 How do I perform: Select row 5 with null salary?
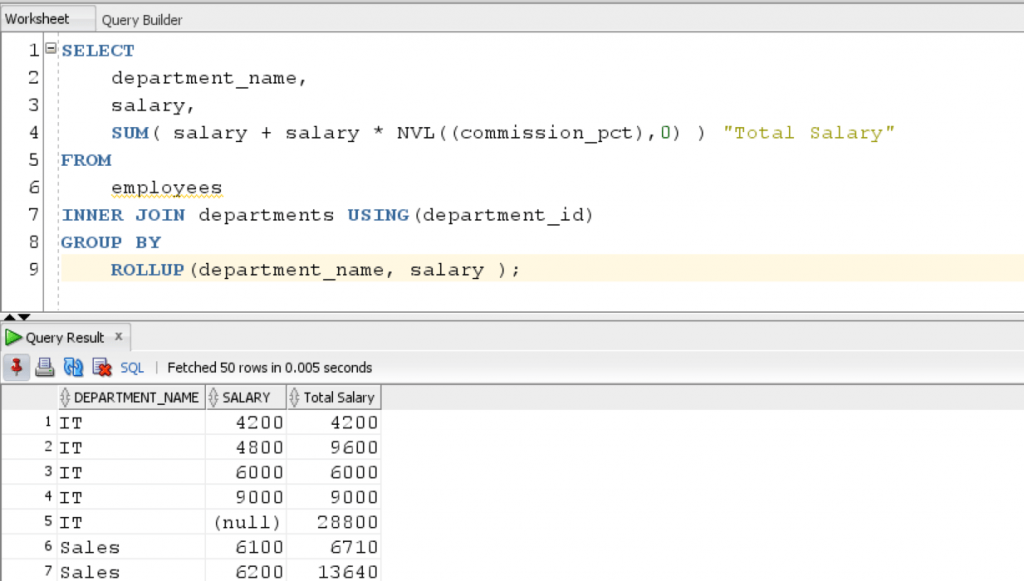(46, 522)
